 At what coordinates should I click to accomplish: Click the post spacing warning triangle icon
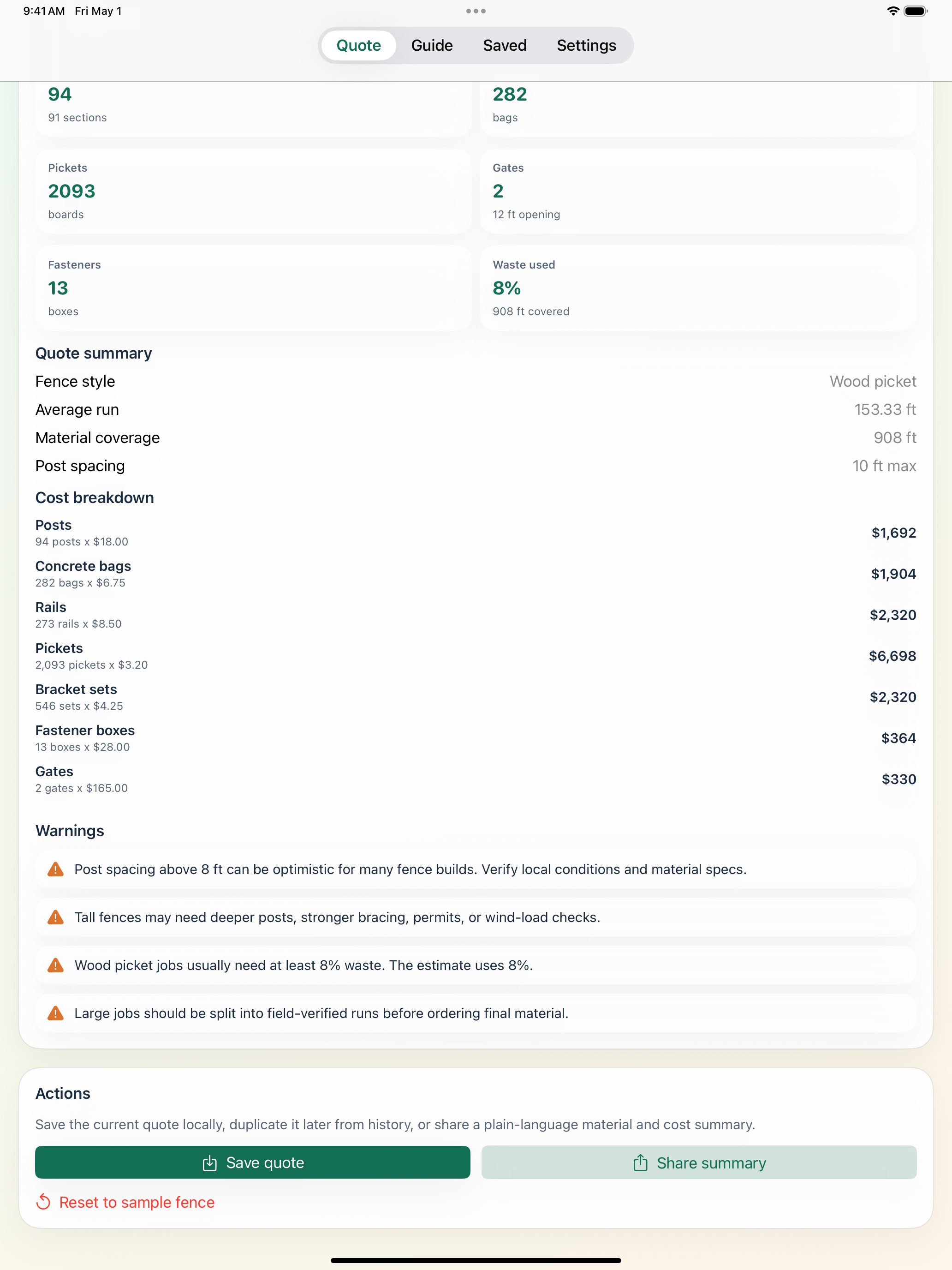tap(56, 869)
